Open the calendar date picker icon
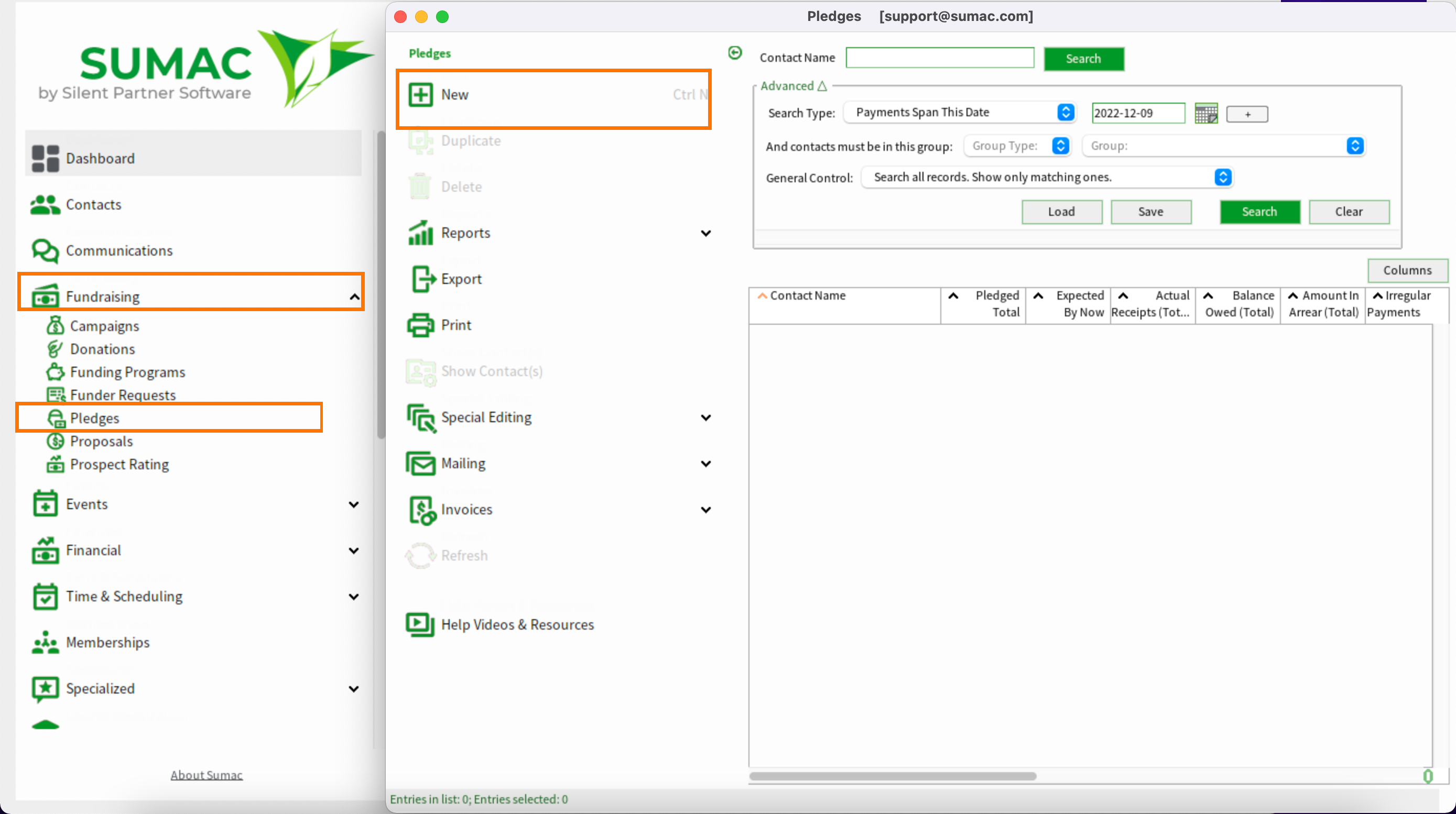 pyautogui.click(x=1206, y=114)
